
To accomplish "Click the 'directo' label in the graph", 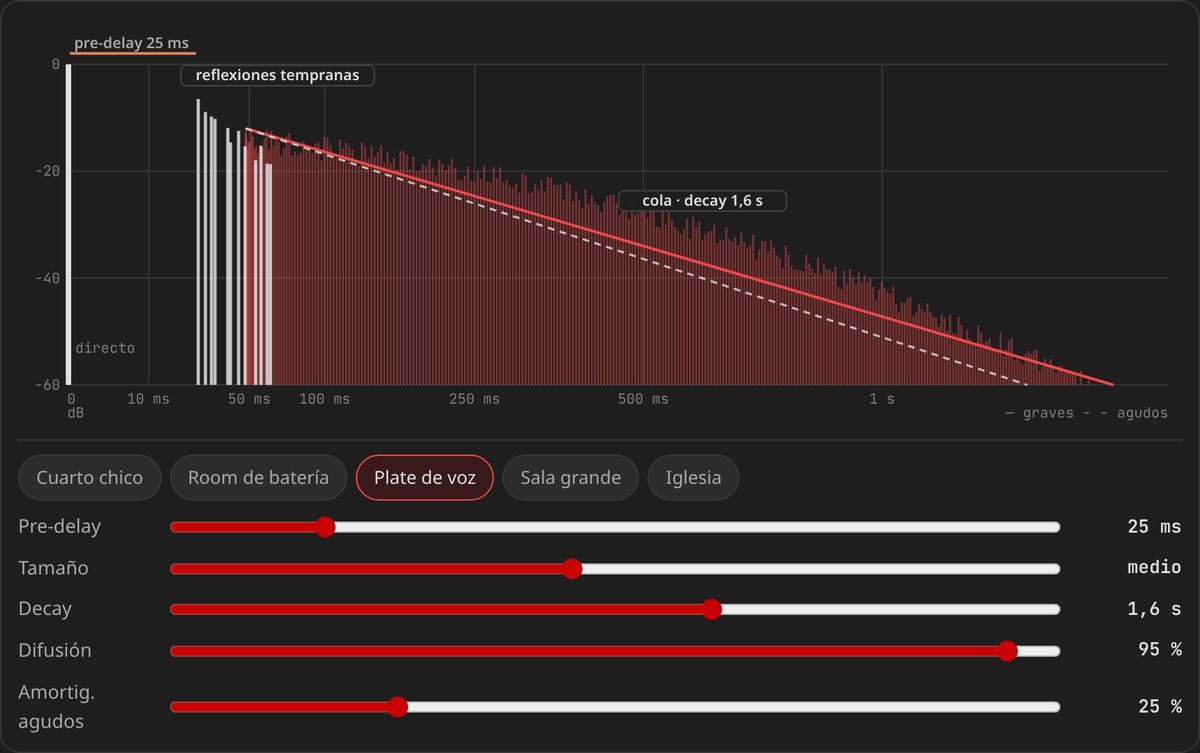I will click(105, 348).
